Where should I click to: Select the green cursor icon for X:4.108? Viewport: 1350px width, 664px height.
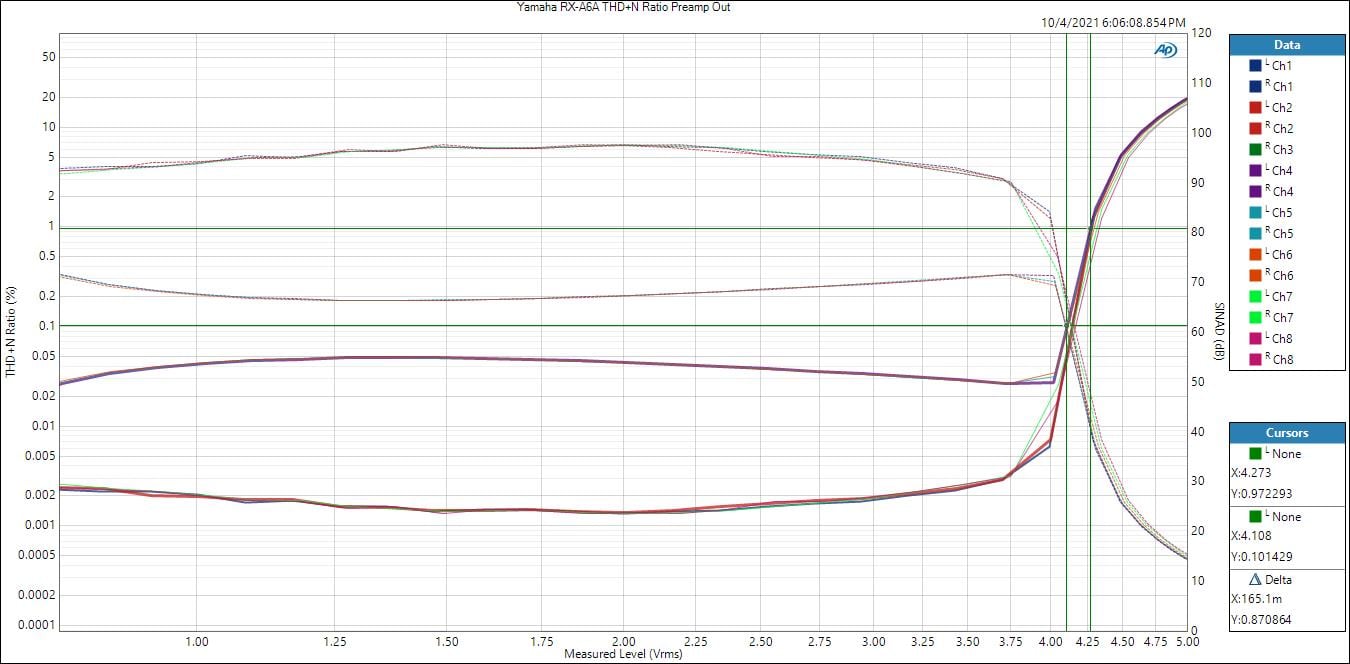point(1255,517)
